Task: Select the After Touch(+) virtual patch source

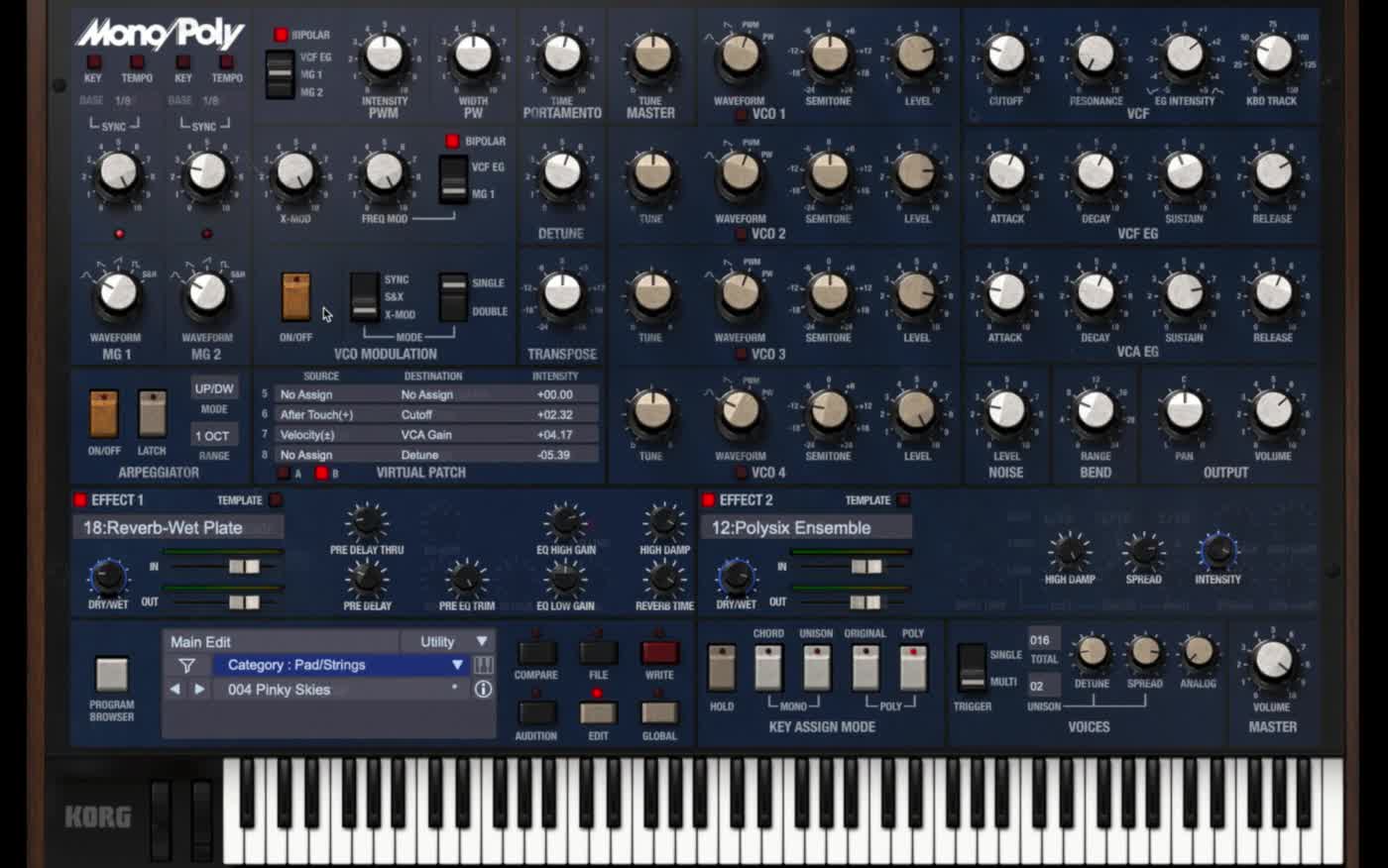Action: pyautogui.click(x=316, y=415)
